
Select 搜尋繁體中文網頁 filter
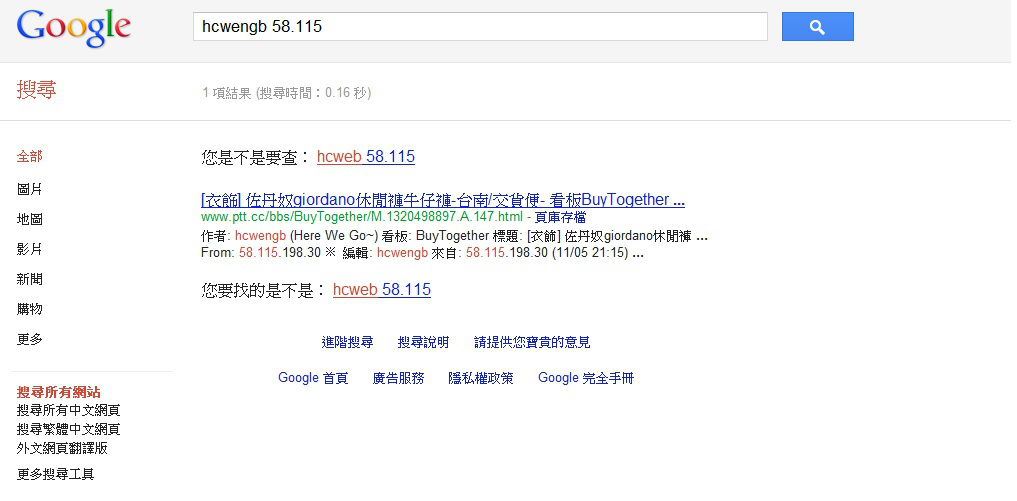pos(69,430)
